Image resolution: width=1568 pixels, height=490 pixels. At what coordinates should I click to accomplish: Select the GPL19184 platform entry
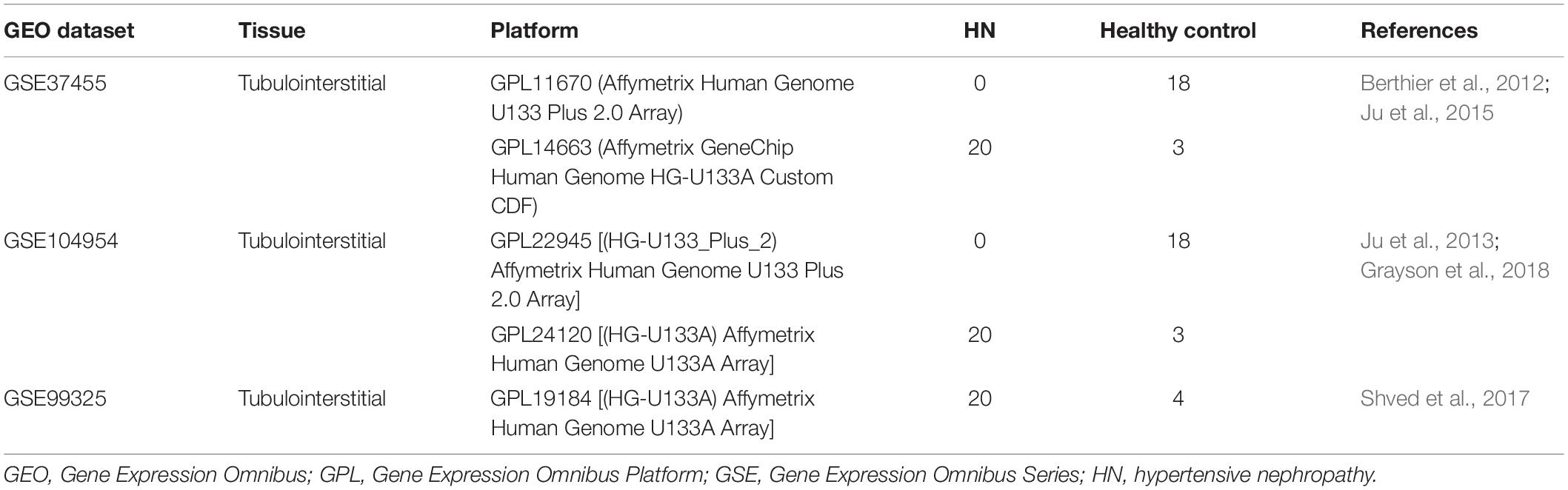point(653,413)
